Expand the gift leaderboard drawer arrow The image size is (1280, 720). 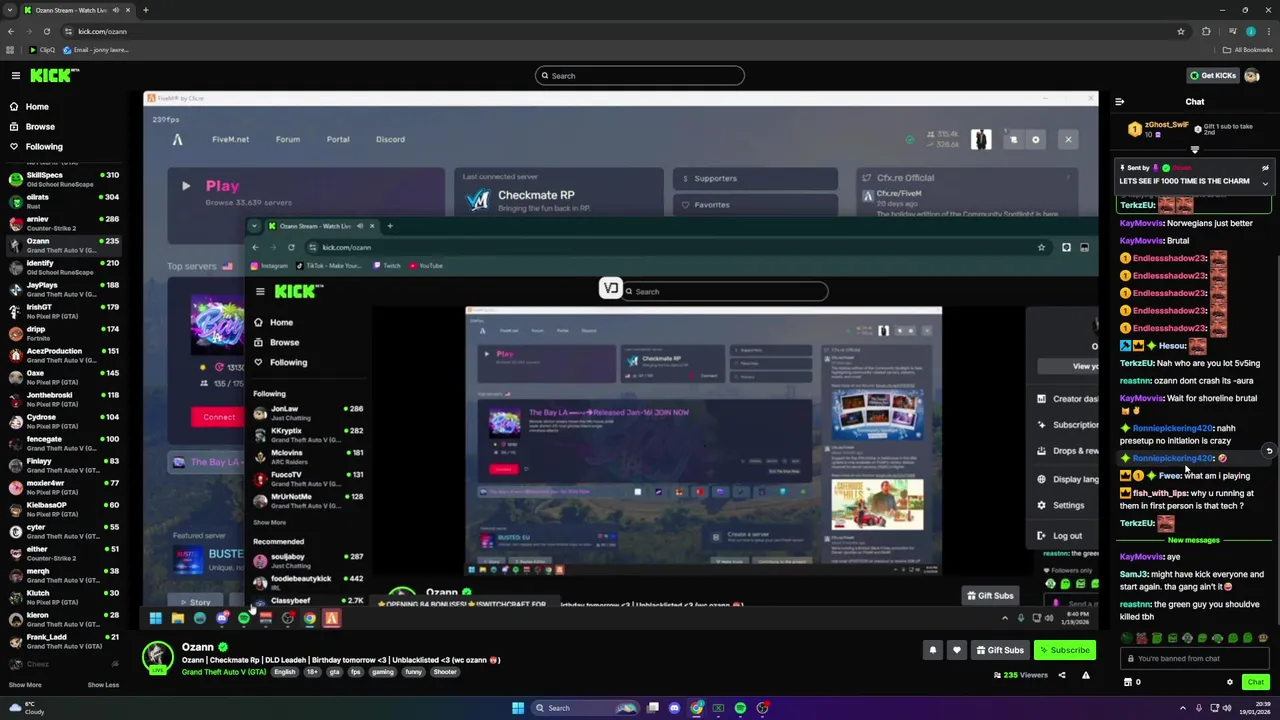pos(1194,150)
